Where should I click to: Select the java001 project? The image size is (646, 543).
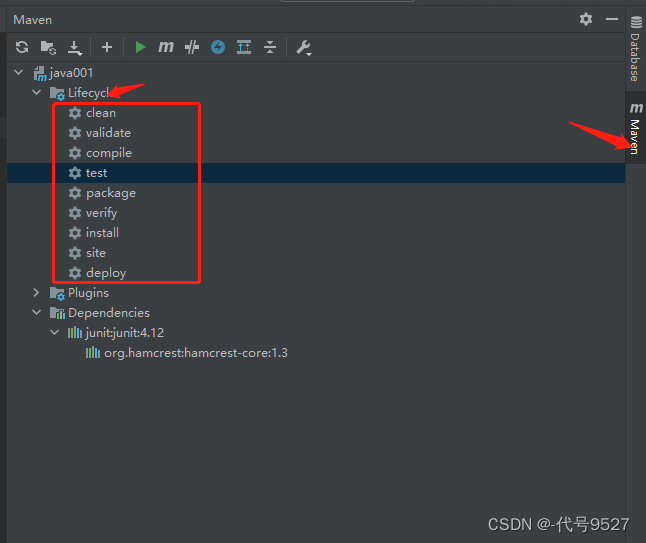[x=63, y=73]
